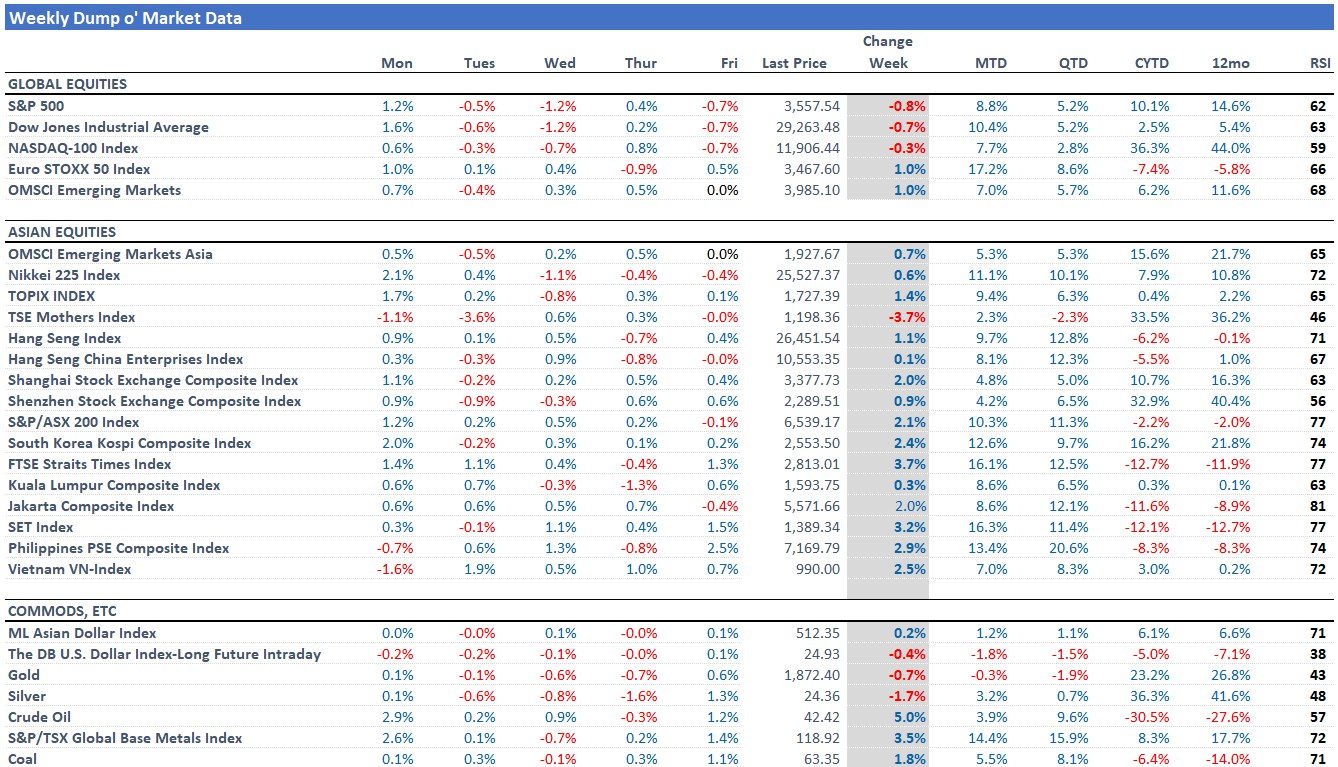Screen dimensions: 1338x767
Task: Click the 'Hang Seng Index' row label
Action: (64, 338)
